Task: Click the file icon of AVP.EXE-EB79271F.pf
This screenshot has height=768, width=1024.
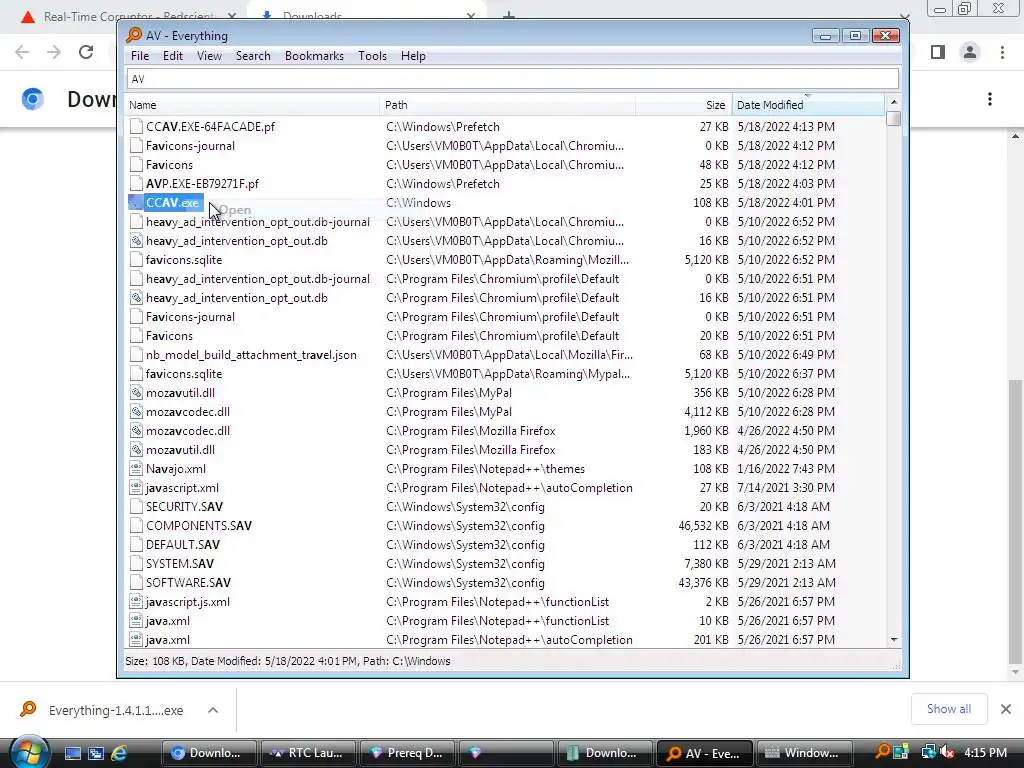Action: tap(136, 184)
